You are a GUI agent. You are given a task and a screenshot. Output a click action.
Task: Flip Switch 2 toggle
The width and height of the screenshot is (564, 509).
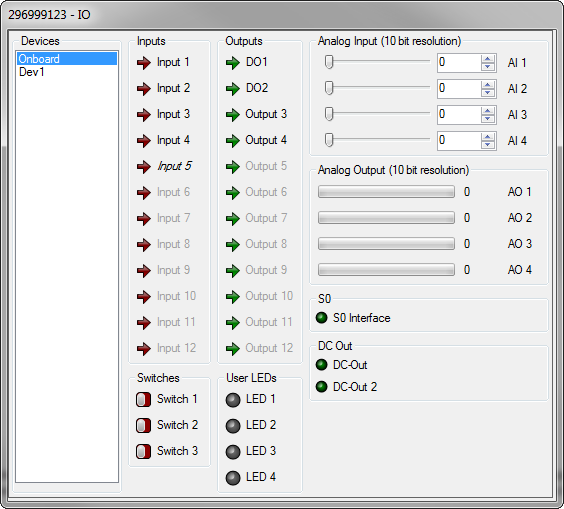[144, 426]
